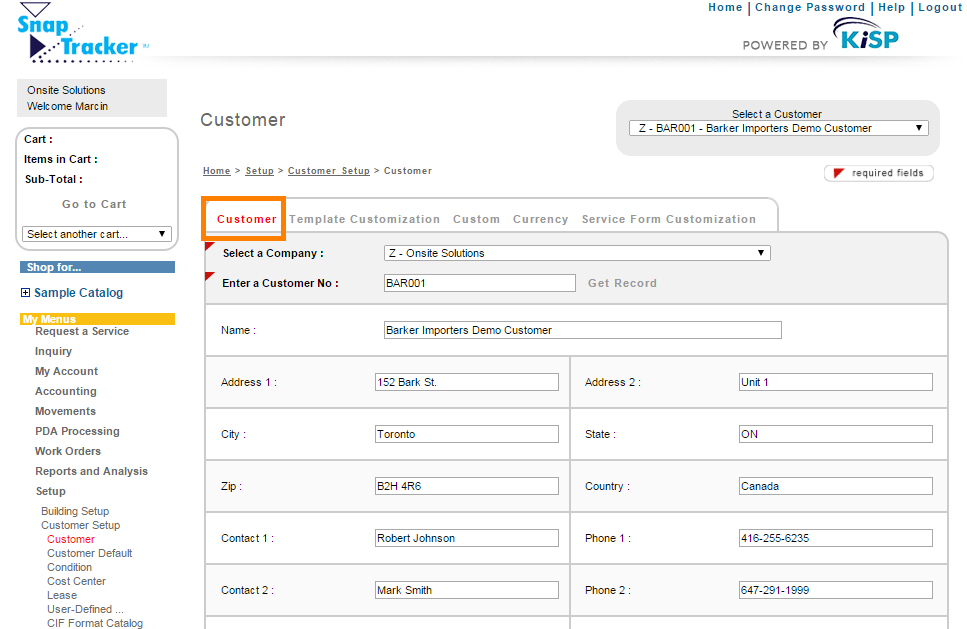
Task: Open the Service Form Customization tab
Action: coord(668,219)
